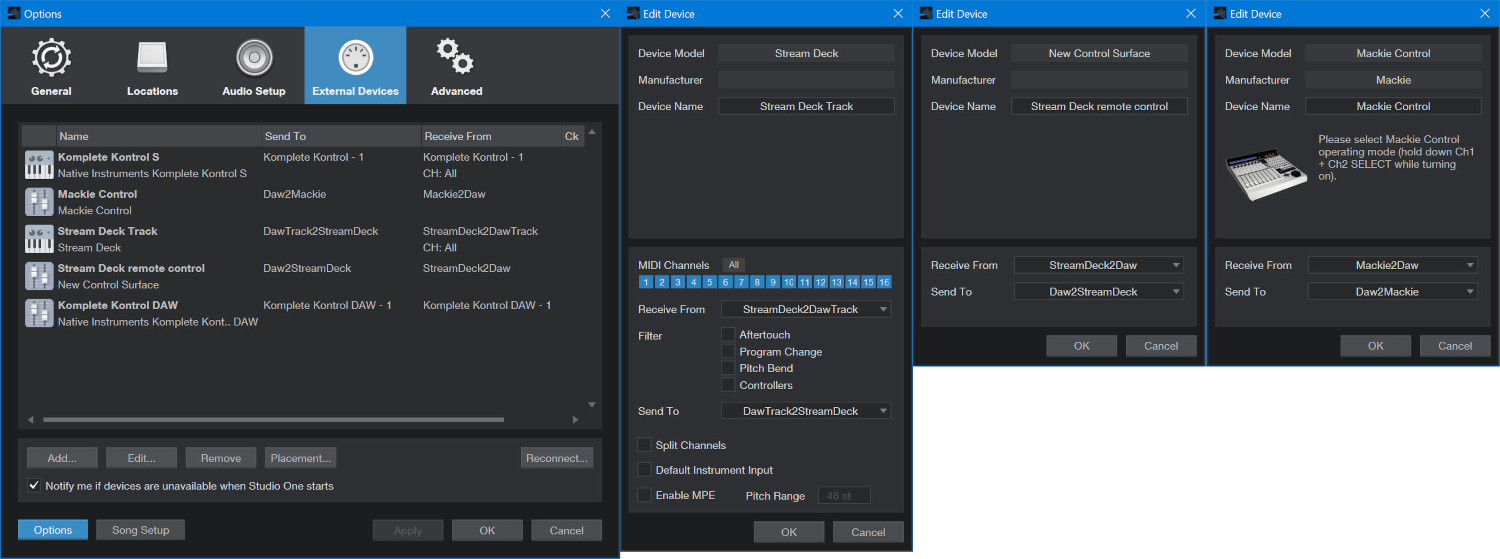
Task: Uncheck notify when devices are unavailable
Action: pyautogui.click(x=35, y=486)
